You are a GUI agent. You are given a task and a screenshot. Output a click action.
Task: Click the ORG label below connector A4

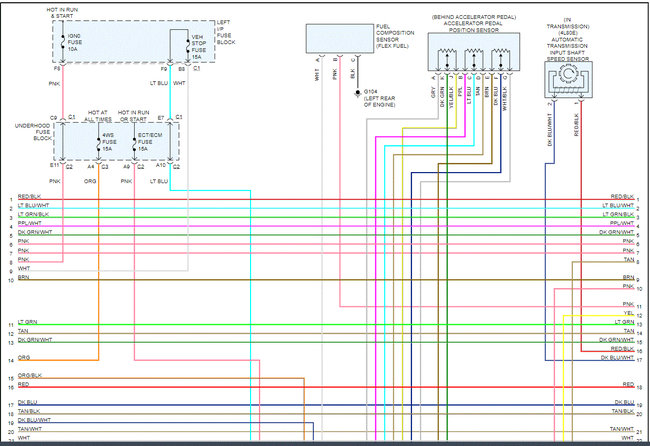pyautogui.click(x=90, y=181)
